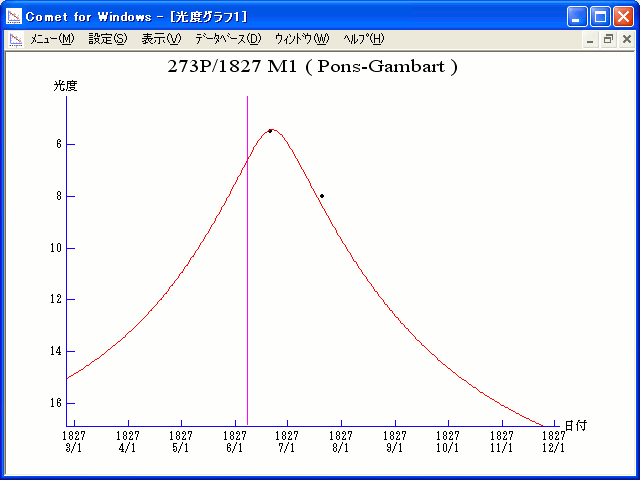Viewport: 640px width, 480px height.
Task: Minimize the inner 光度グラフ1 child window
Action: click(591, 39)
